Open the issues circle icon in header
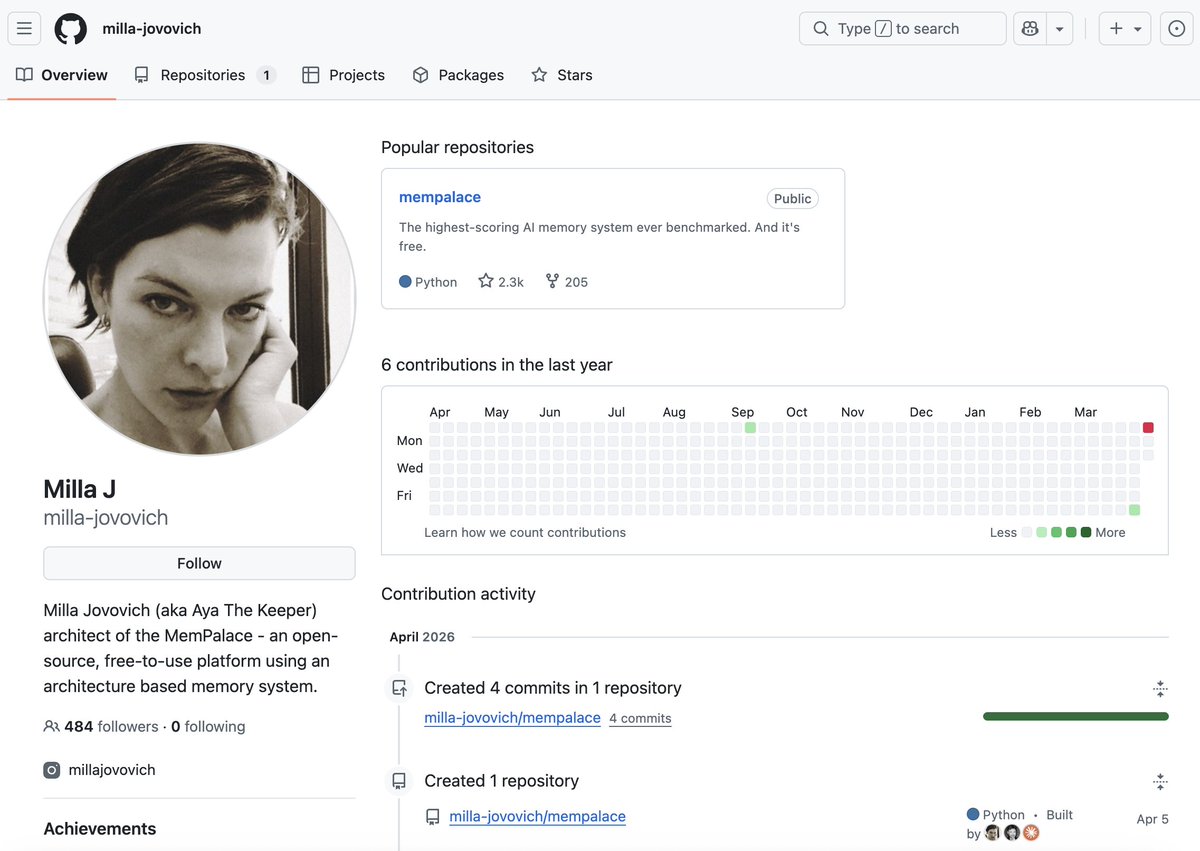The height and width of the screenshot is (851, 1200). coord(1177,29)
